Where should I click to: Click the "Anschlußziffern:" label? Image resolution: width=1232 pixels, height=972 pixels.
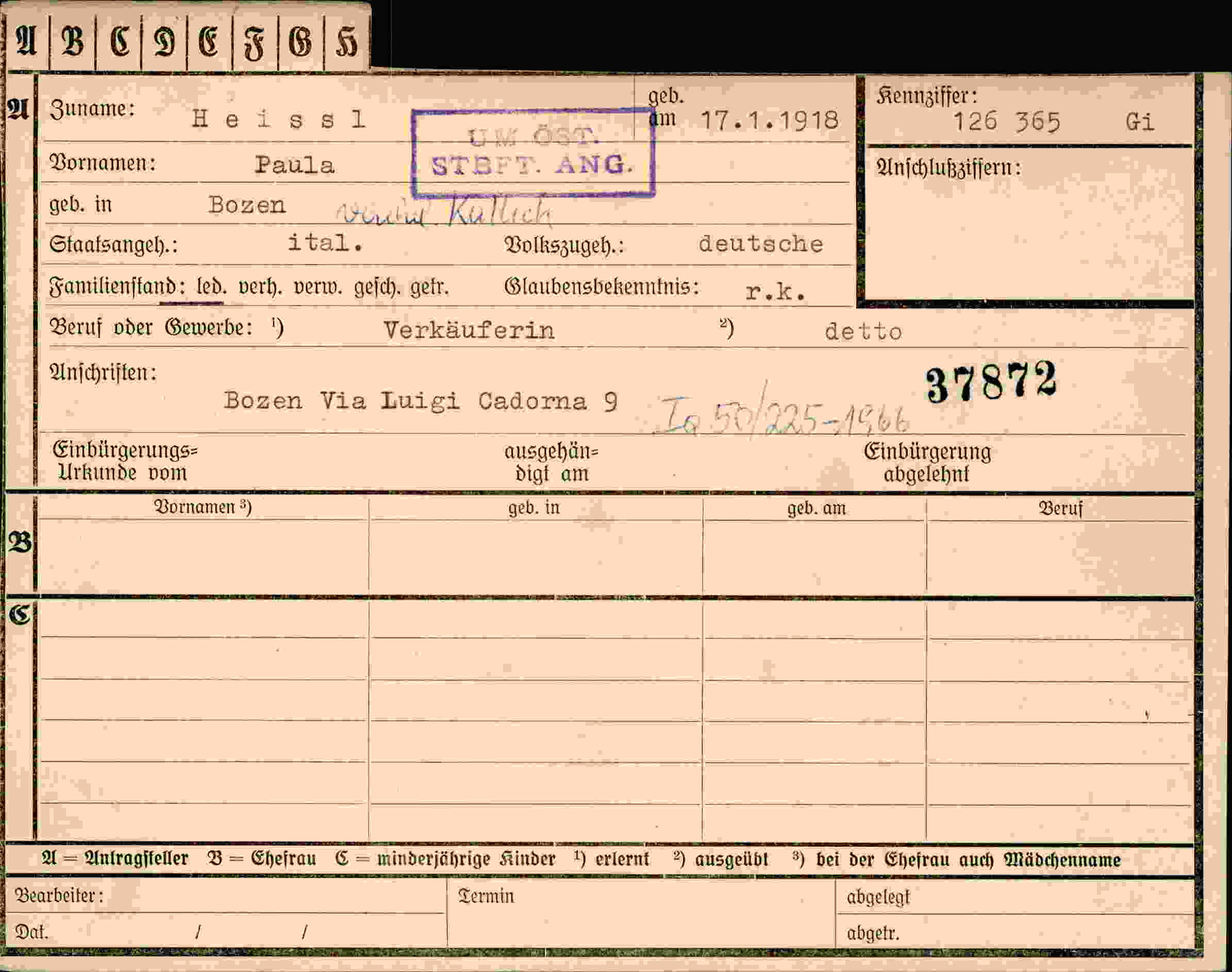click(948, 169)
